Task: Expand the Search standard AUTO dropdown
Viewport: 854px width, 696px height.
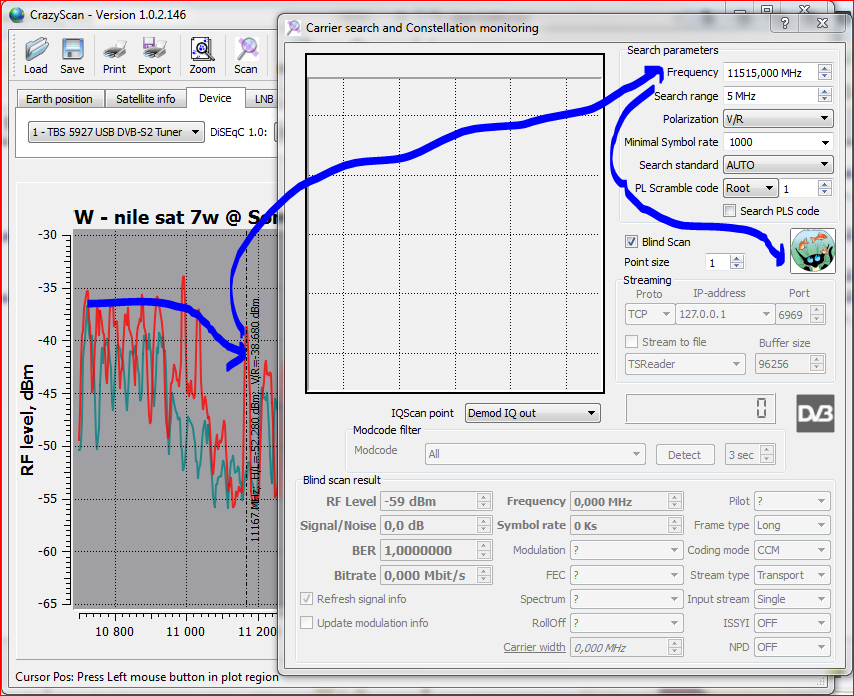Action: click(778, 165)
